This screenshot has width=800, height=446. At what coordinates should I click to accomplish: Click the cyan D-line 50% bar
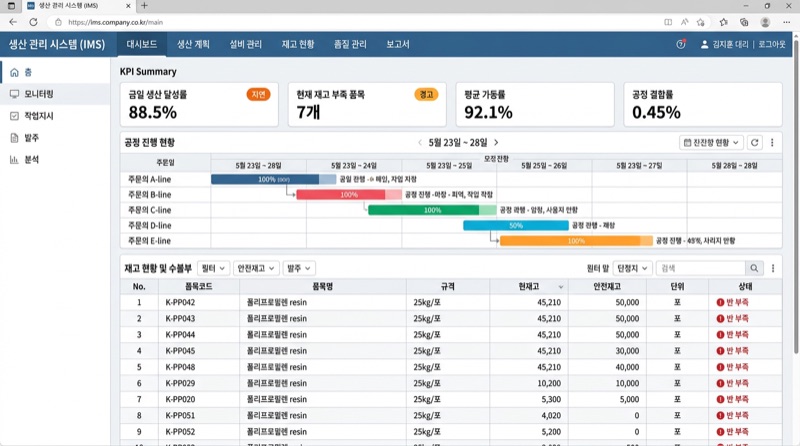pyautogui.click(x=516, y=225)
